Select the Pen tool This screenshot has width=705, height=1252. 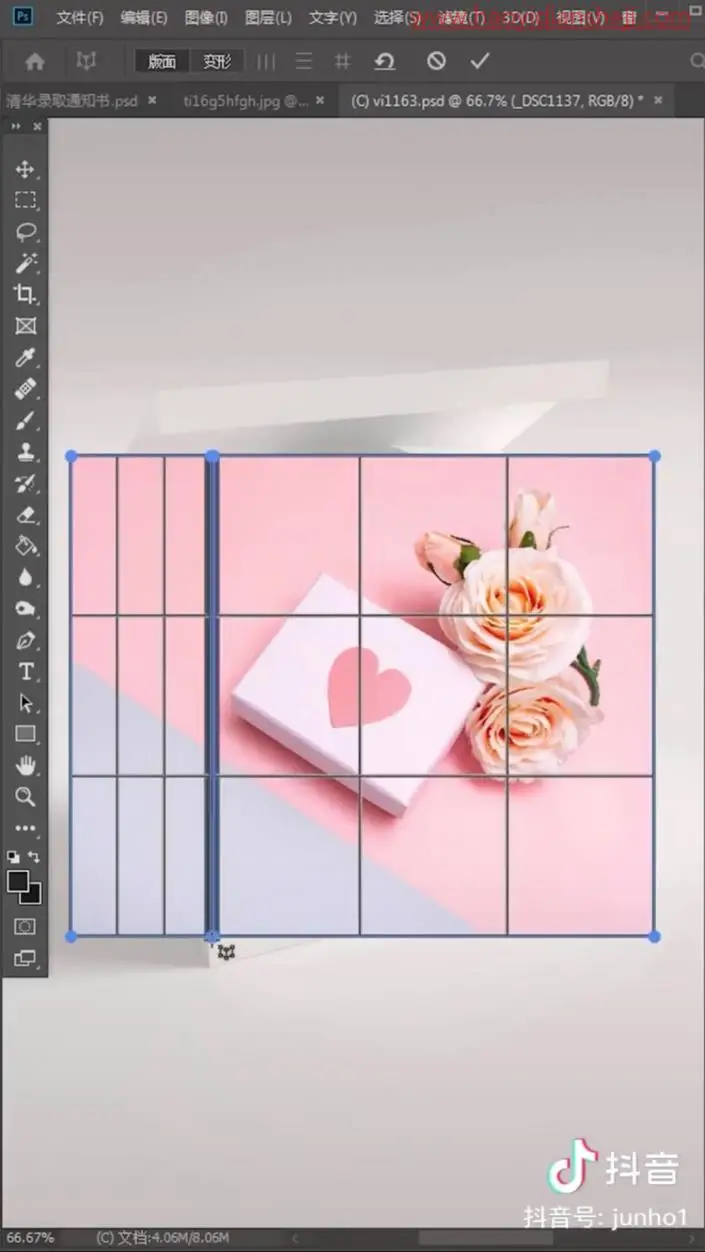click(x=25, y=640)
